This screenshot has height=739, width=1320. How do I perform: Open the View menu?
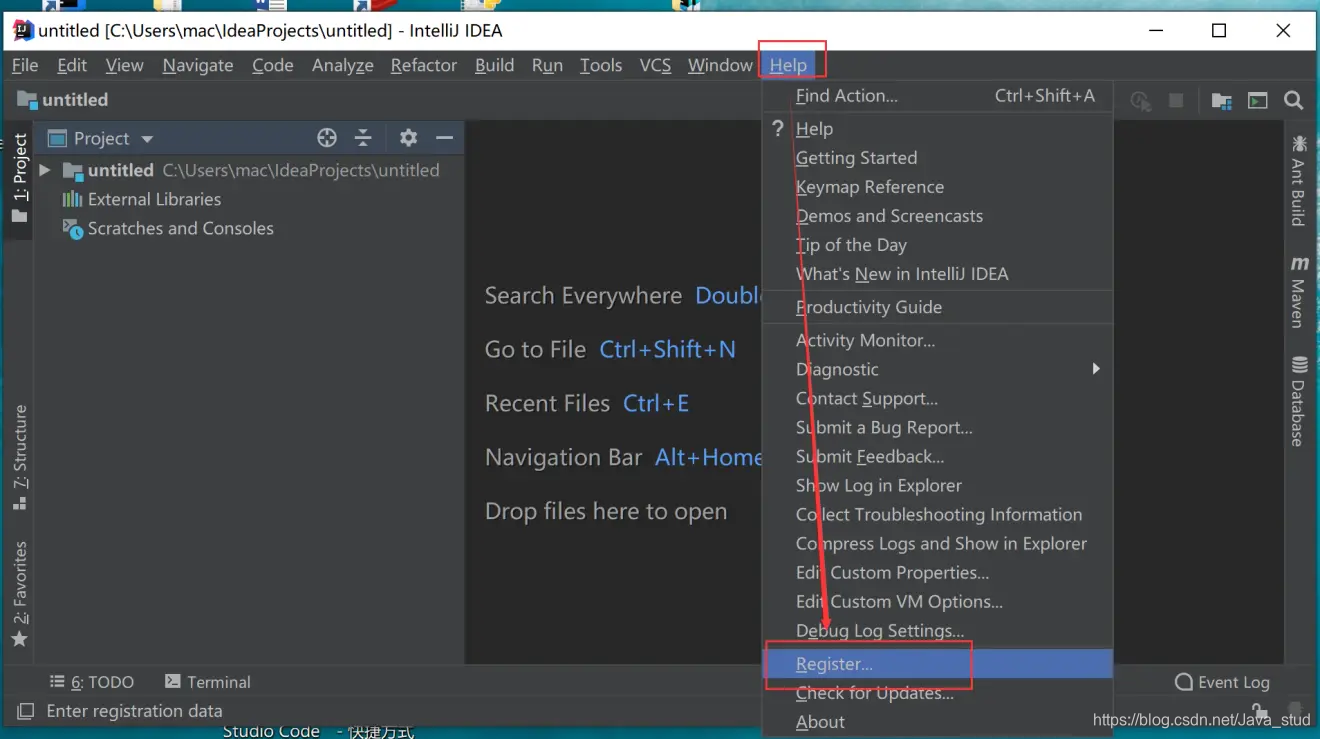tap(124, 65)
